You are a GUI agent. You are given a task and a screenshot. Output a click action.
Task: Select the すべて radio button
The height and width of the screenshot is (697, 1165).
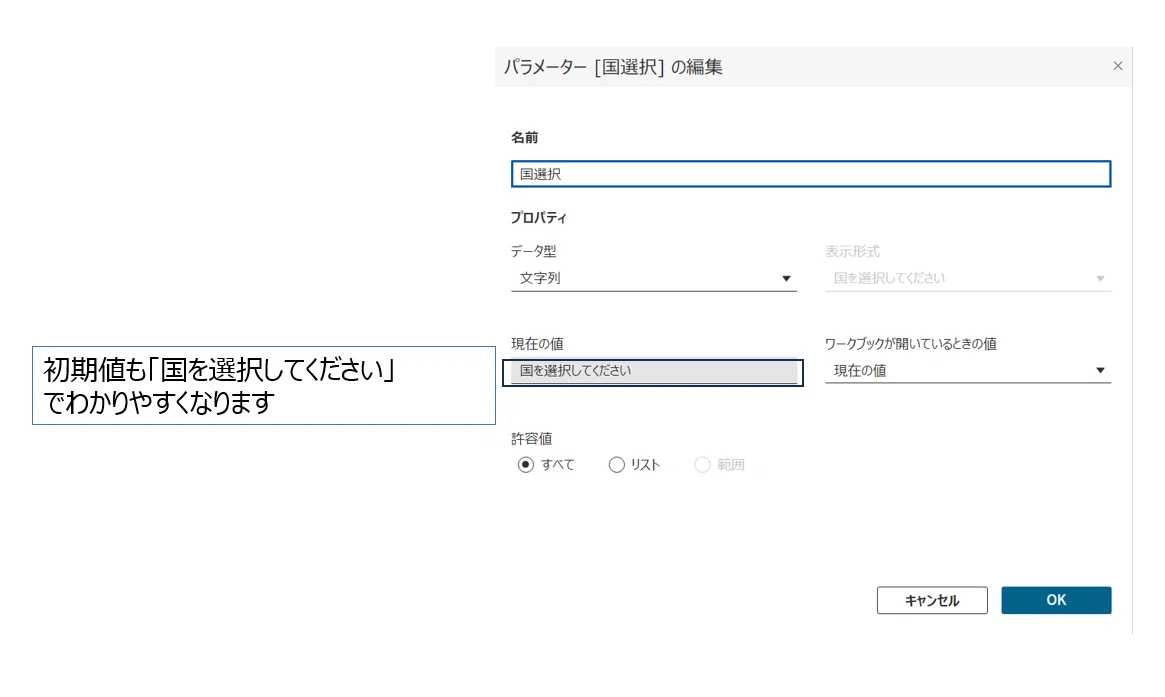[525, 464]
